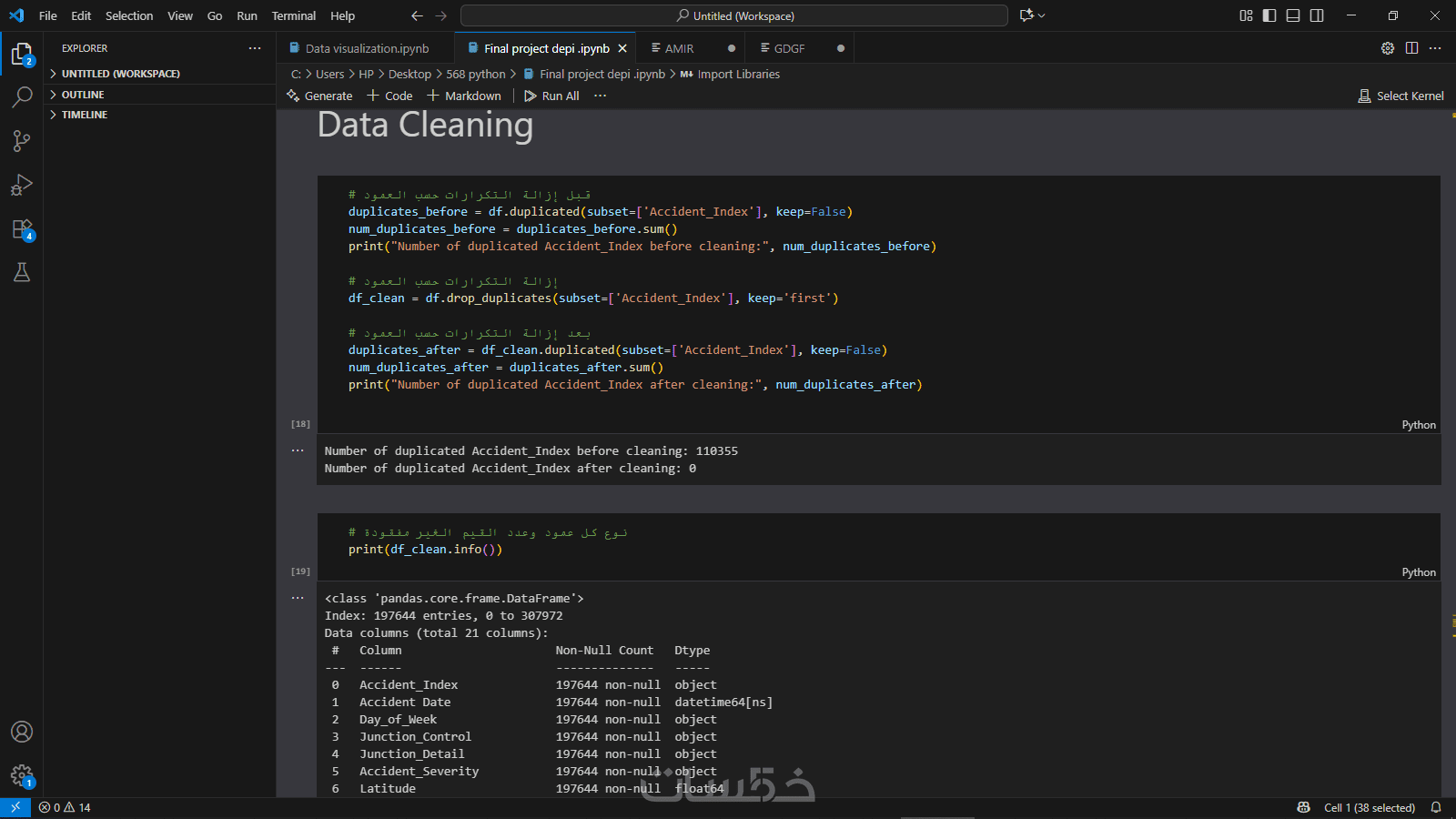The image size is (1456, 819).
Task: Open the Search view in activity bar
Action: (22, 96)
